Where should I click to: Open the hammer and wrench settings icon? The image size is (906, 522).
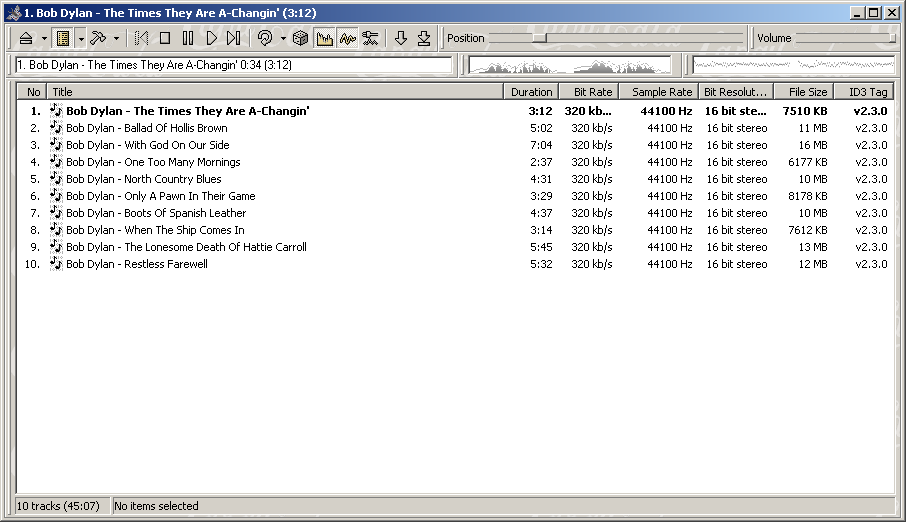98,38
